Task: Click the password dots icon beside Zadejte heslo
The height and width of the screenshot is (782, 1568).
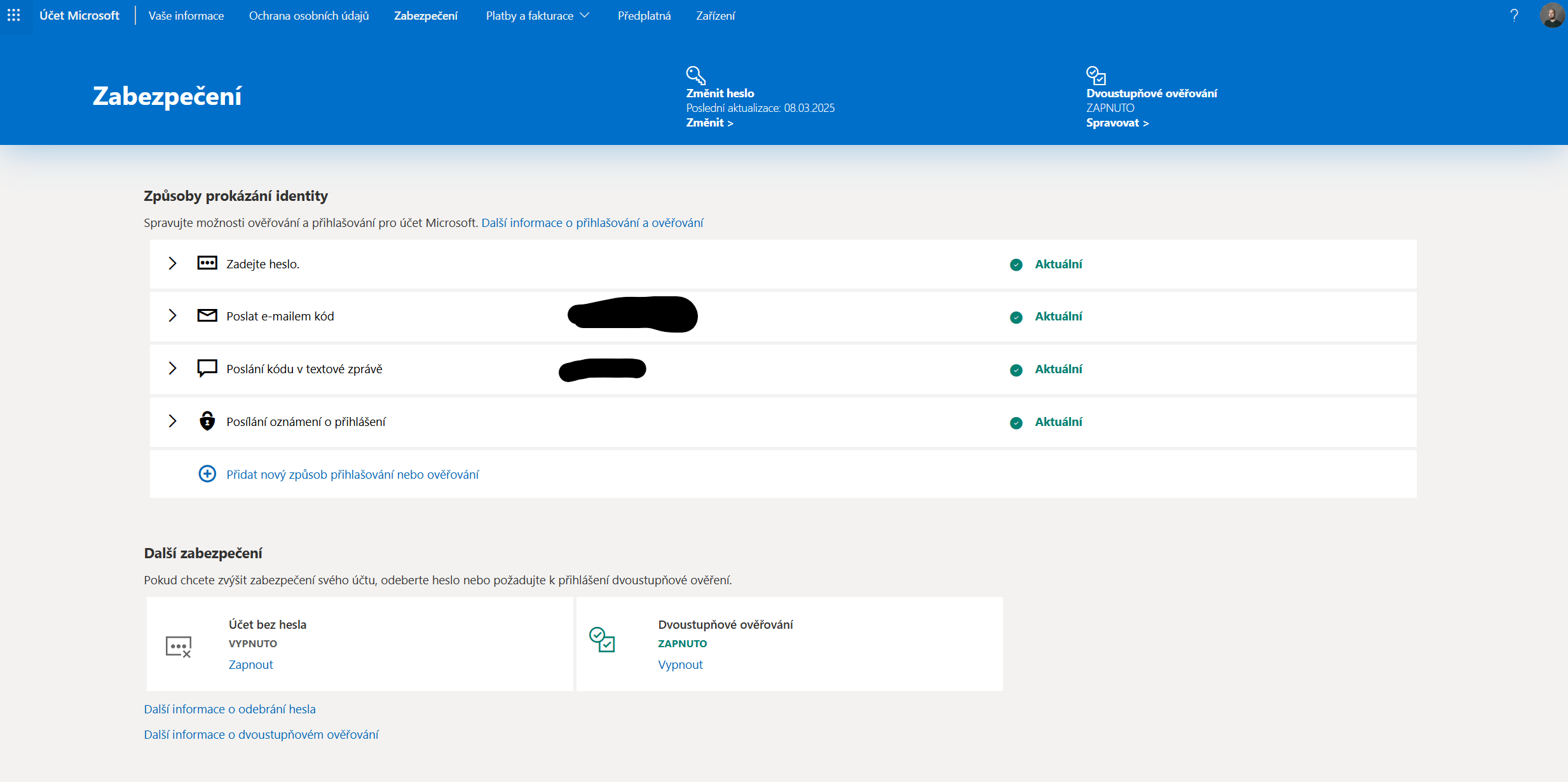Action: [207, 263]
